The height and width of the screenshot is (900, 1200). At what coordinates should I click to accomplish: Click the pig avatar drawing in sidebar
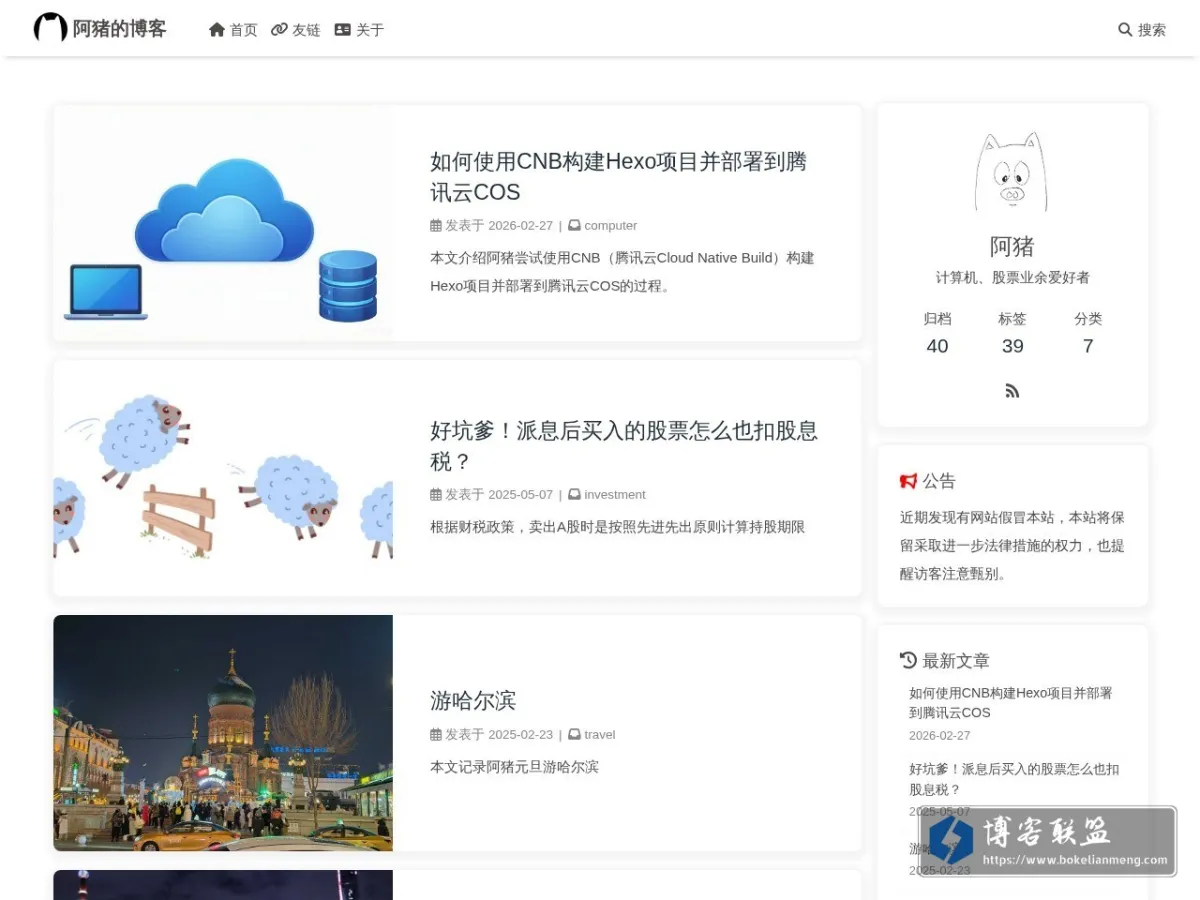(1012, 172)
